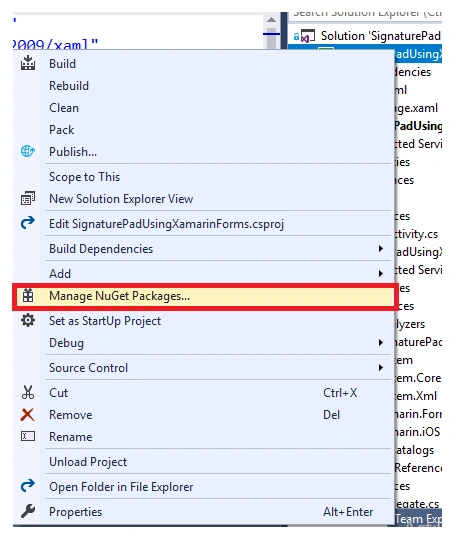The image size is (463, 539).
Task: Click the arrow icon beside Open Folder
Action: [x=28, y=486]
